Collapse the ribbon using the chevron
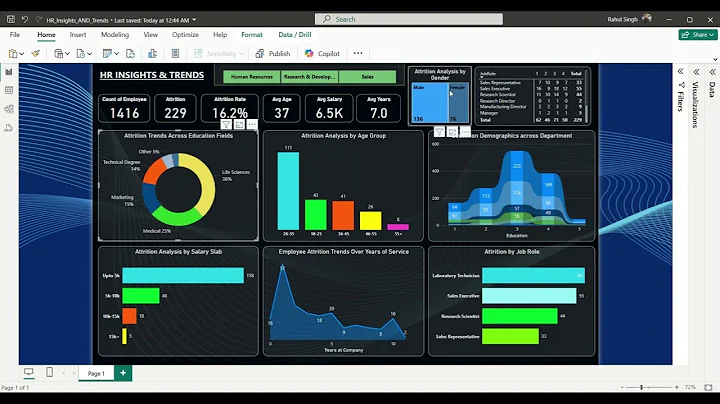Image resolution: width=720 pixels, height=404 pixels. click(715, 59)
